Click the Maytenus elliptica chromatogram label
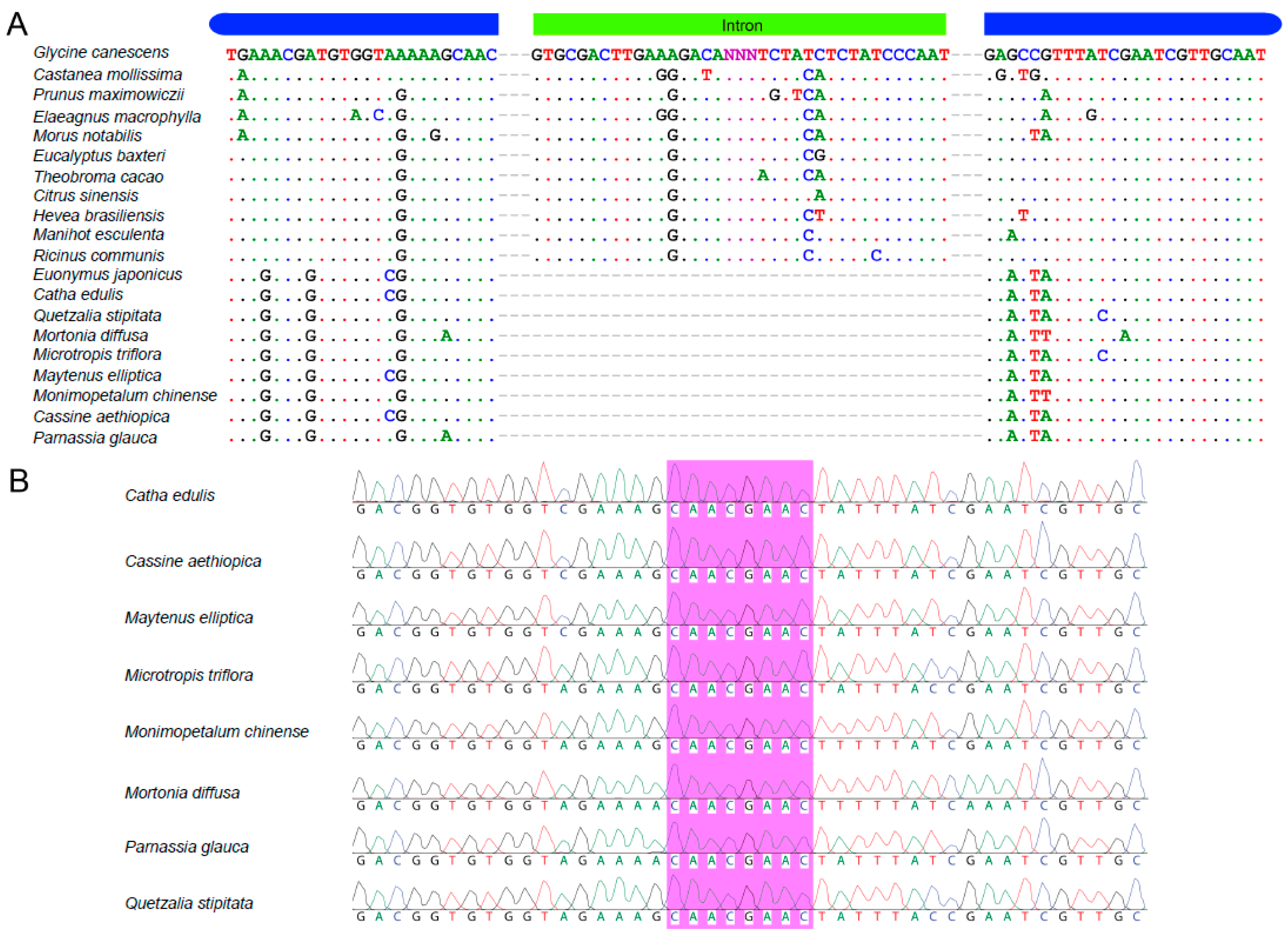Screen dimensions: 1288x939 point(188,618)
